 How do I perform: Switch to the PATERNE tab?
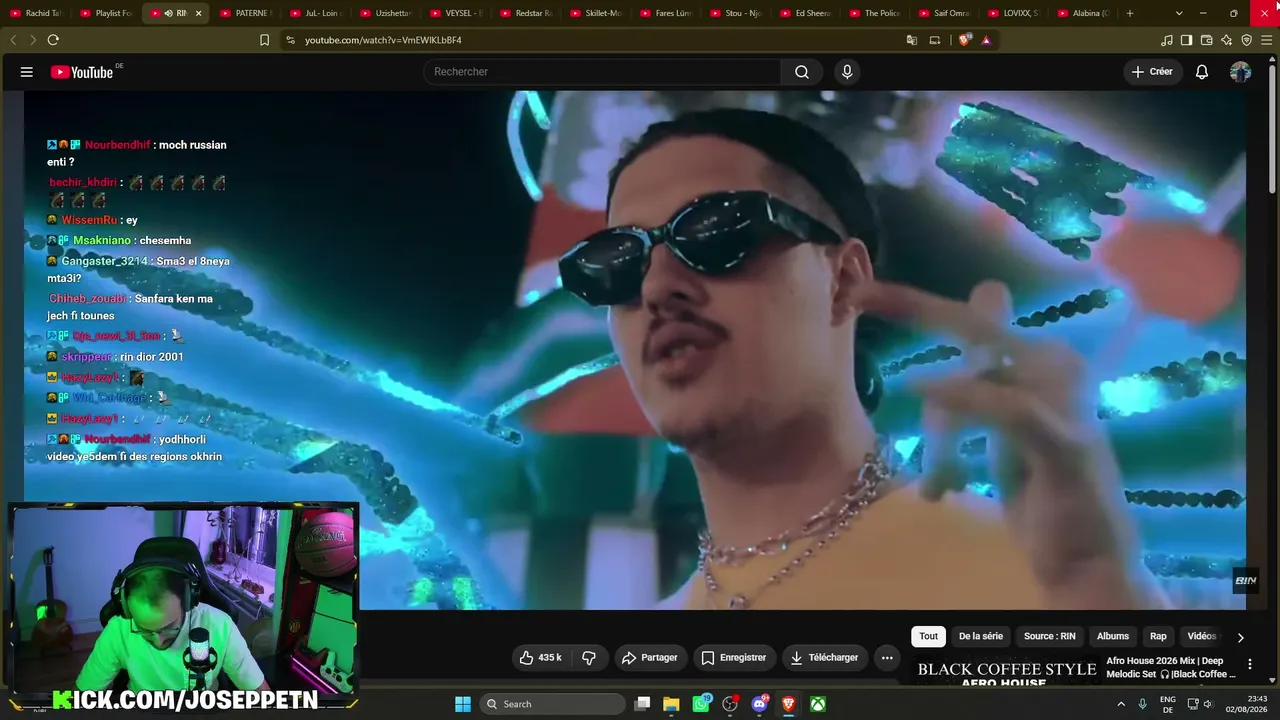pos(245,13)
